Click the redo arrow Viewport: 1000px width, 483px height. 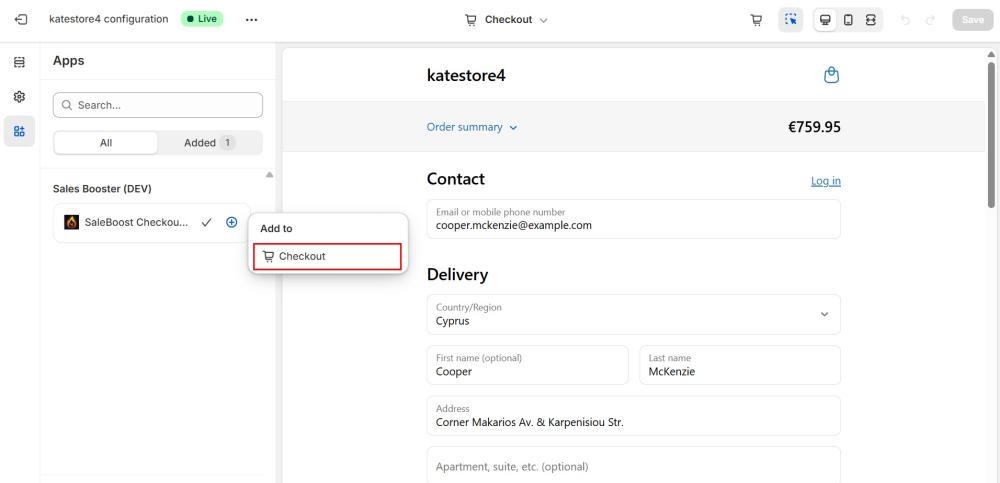coord(930,20)
